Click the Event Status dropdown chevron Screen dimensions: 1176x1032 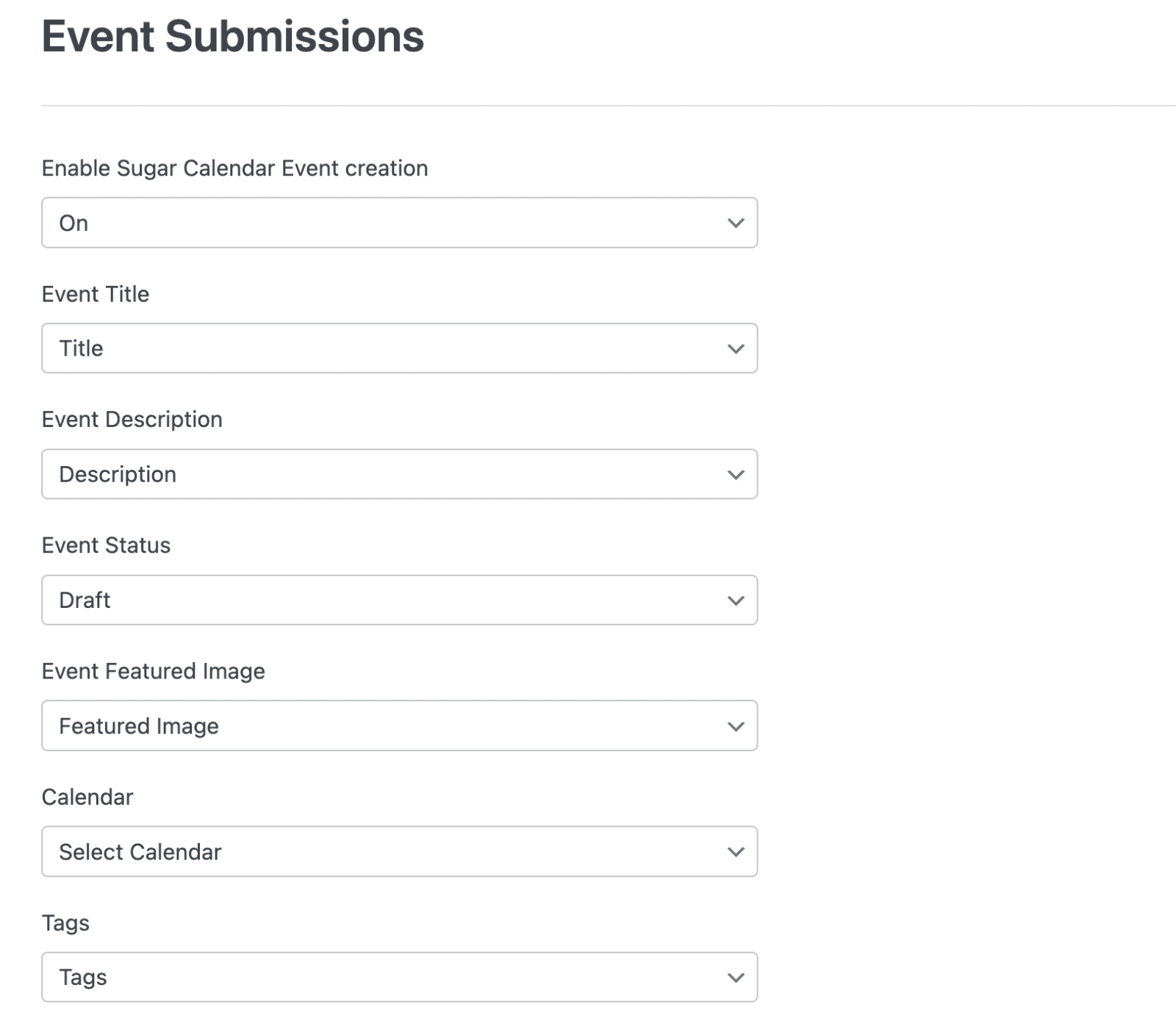[736, 600]
